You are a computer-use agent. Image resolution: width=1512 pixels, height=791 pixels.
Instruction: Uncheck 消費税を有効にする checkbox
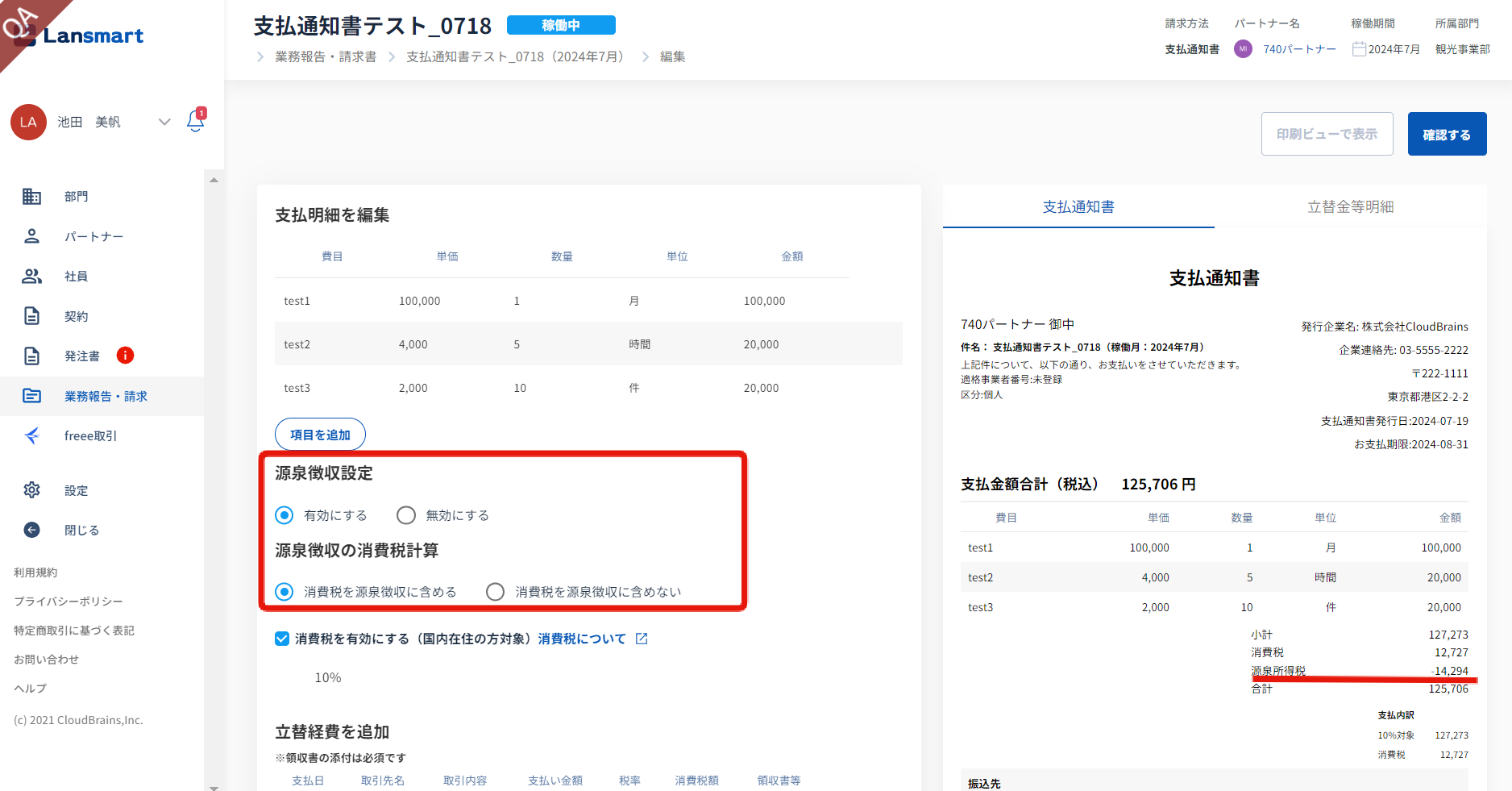282,639
